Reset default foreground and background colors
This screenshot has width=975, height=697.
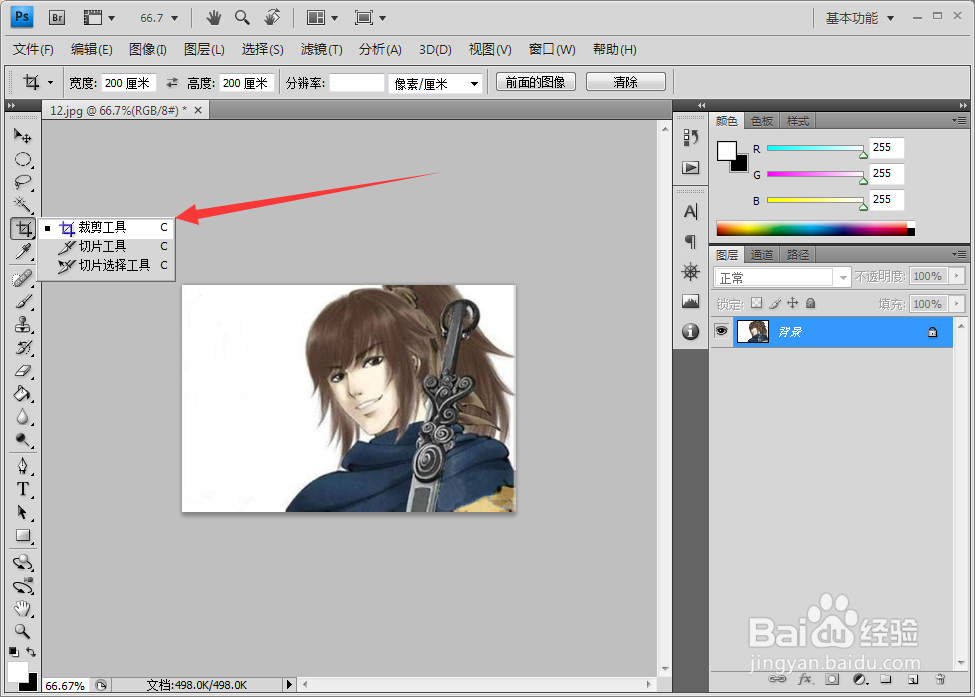pyautogui.click(x=14, y=652)
